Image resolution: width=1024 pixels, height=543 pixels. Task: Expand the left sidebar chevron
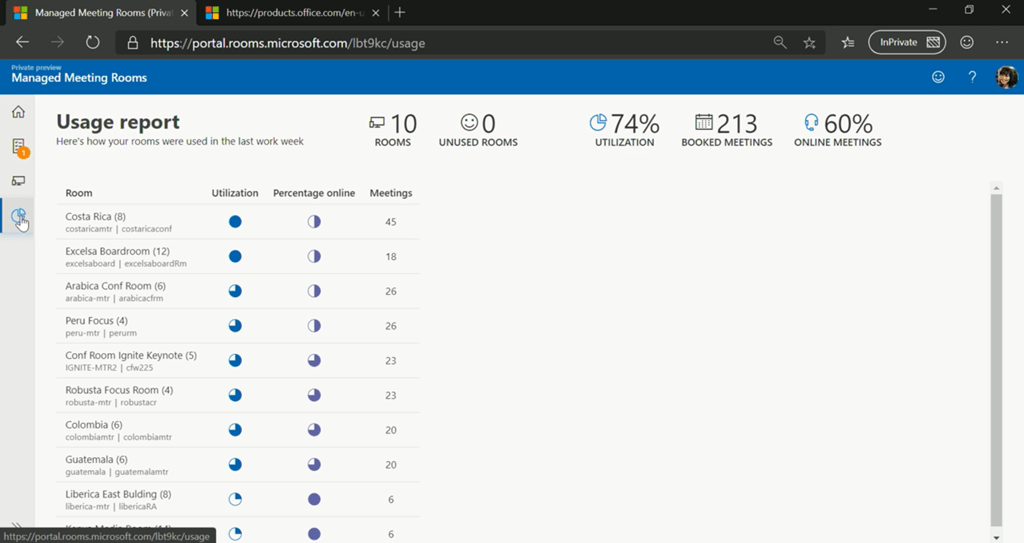pyautogui.click(x=17, y=525)
